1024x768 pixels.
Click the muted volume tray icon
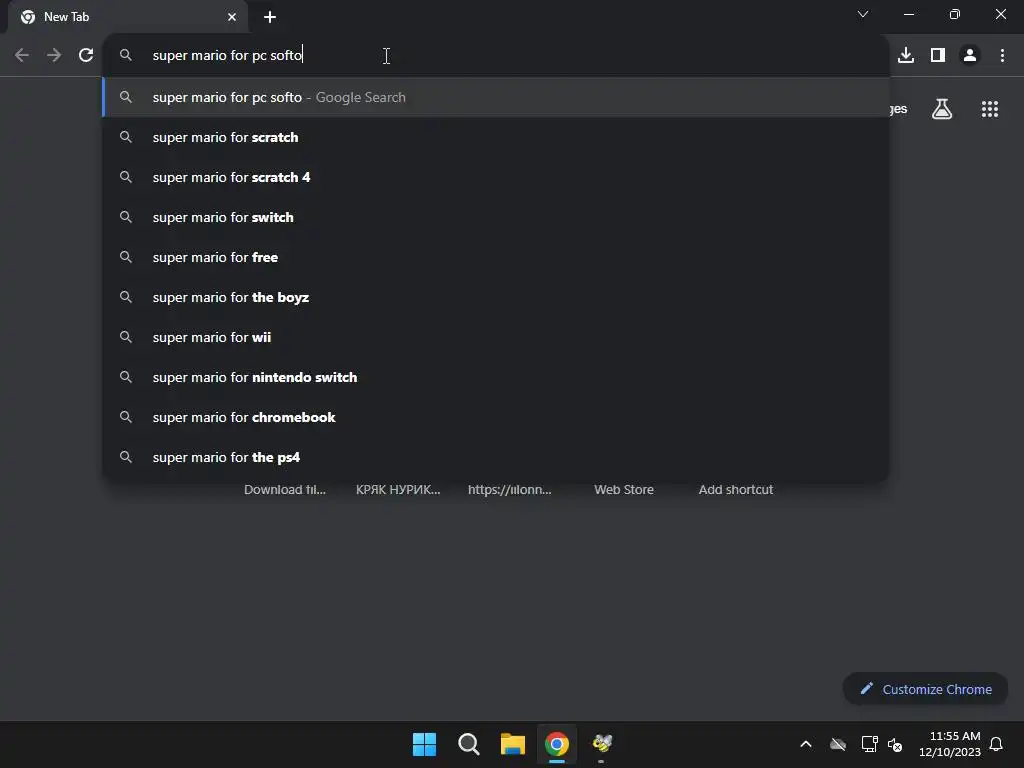point(895,744)
